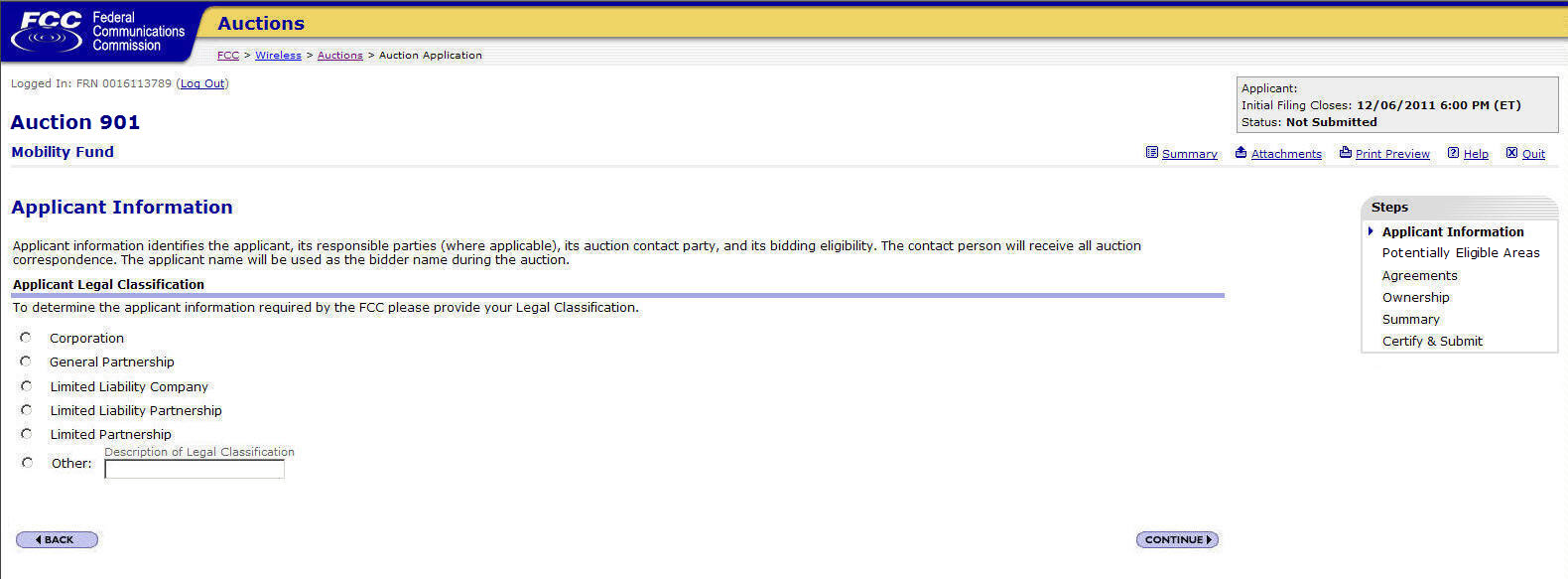Screen dimensions: 1568x579
Task: Click the Steps panel header
Action: coord(1459,207)
